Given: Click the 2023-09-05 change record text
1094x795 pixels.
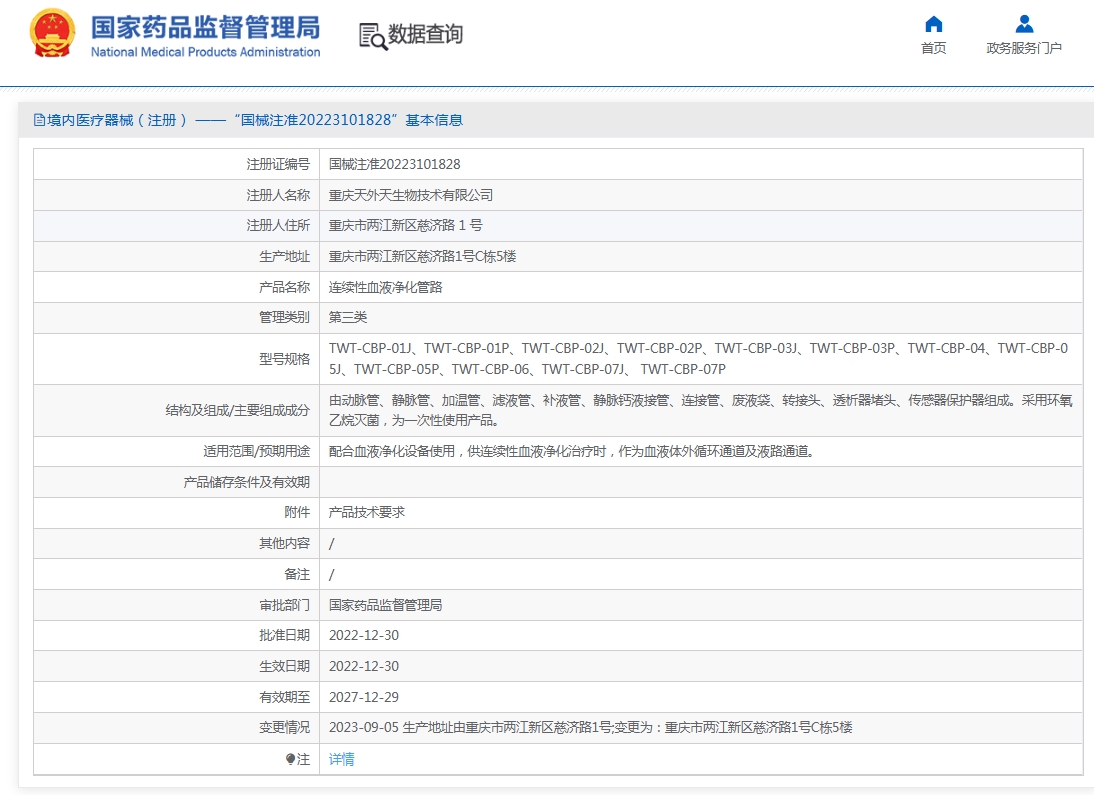Looking at the screenshot, I should click(x=590, y=727).
